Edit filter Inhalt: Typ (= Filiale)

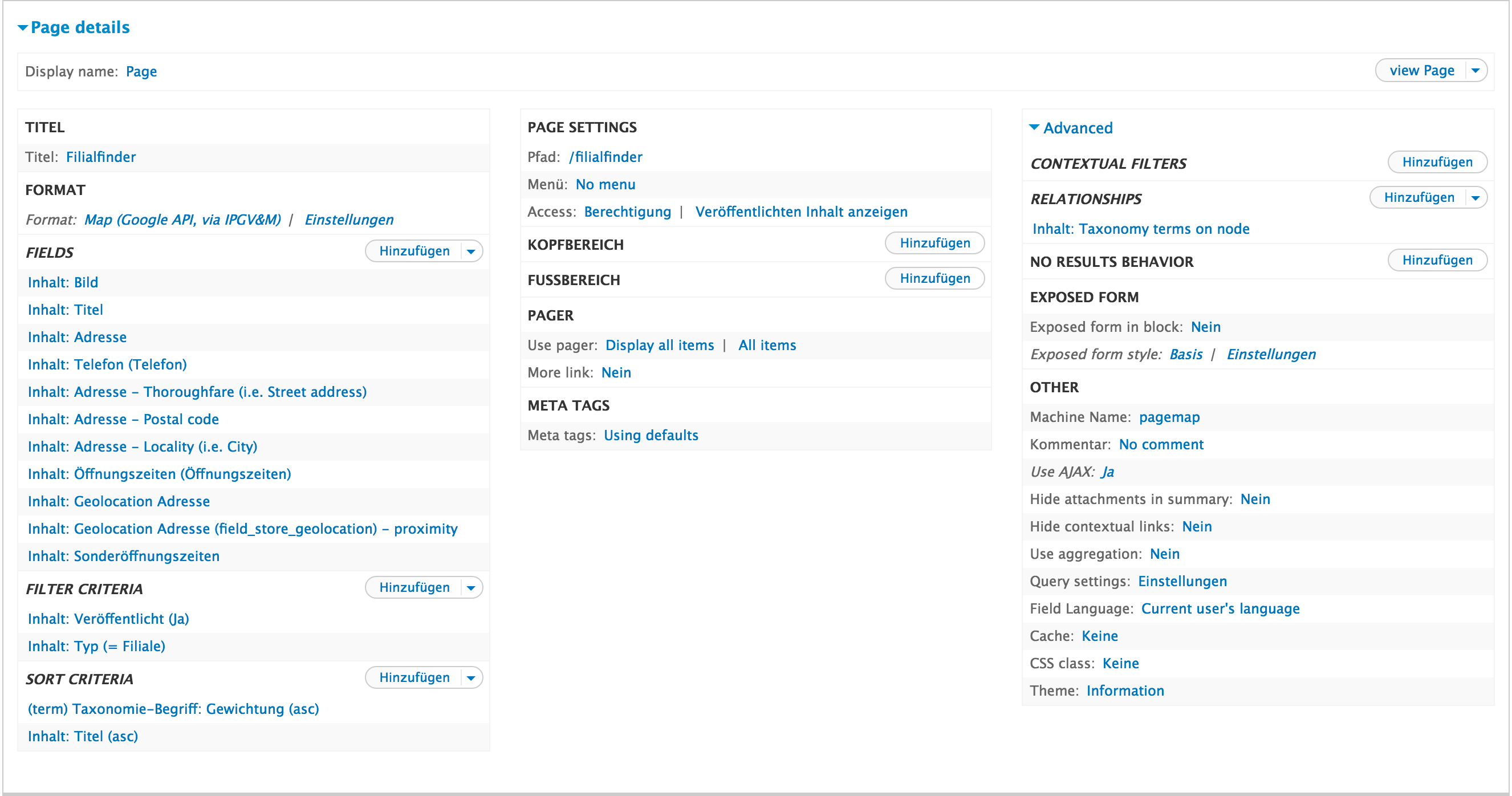[x=96, y=646]
